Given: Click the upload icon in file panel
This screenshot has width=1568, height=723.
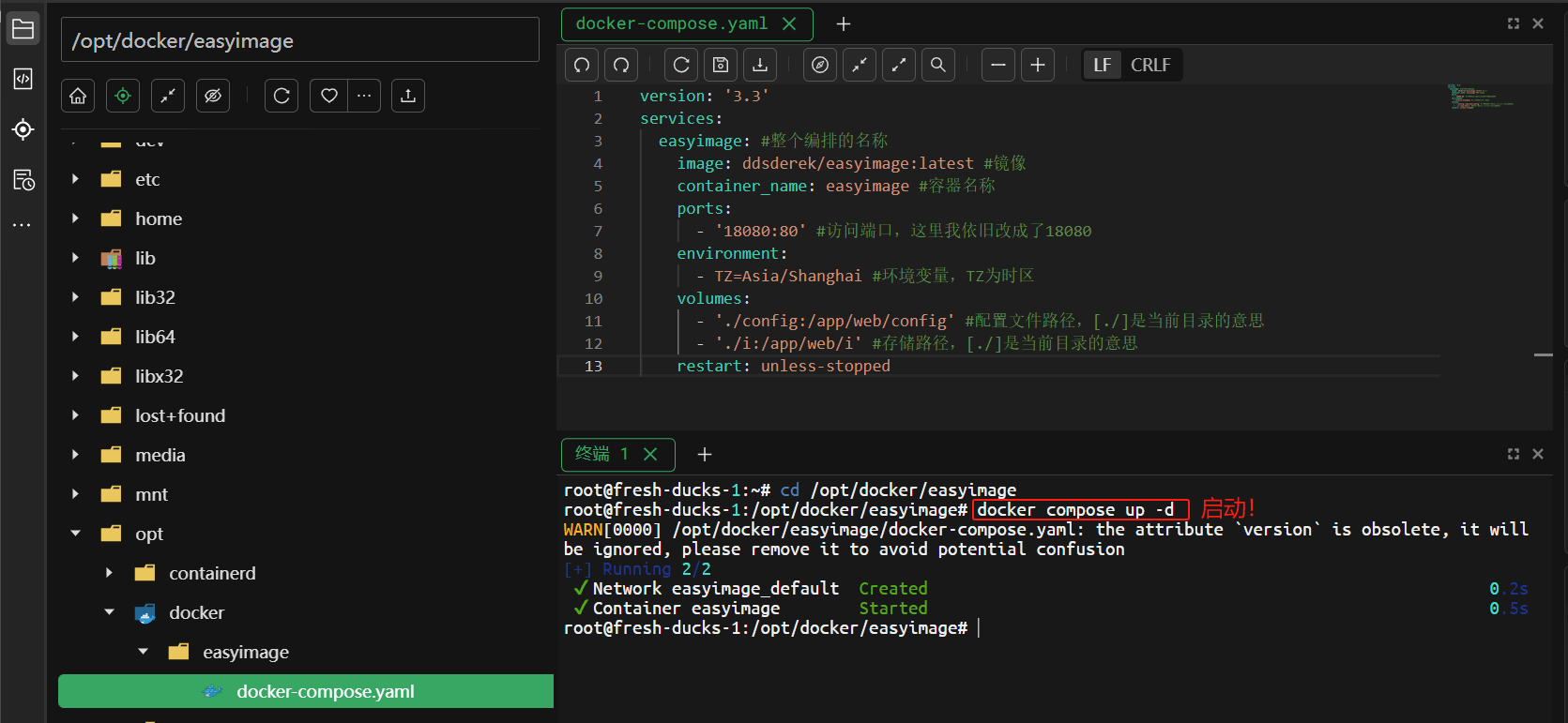Looking at the screenshot, I should click(x=408, y=96).
